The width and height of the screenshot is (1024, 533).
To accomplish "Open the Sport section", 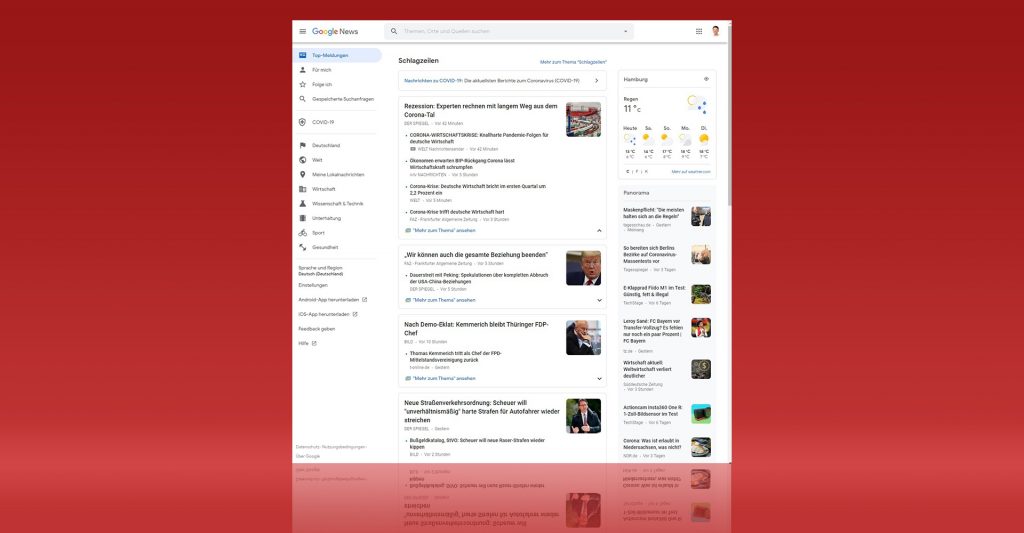I will point(318,233).
